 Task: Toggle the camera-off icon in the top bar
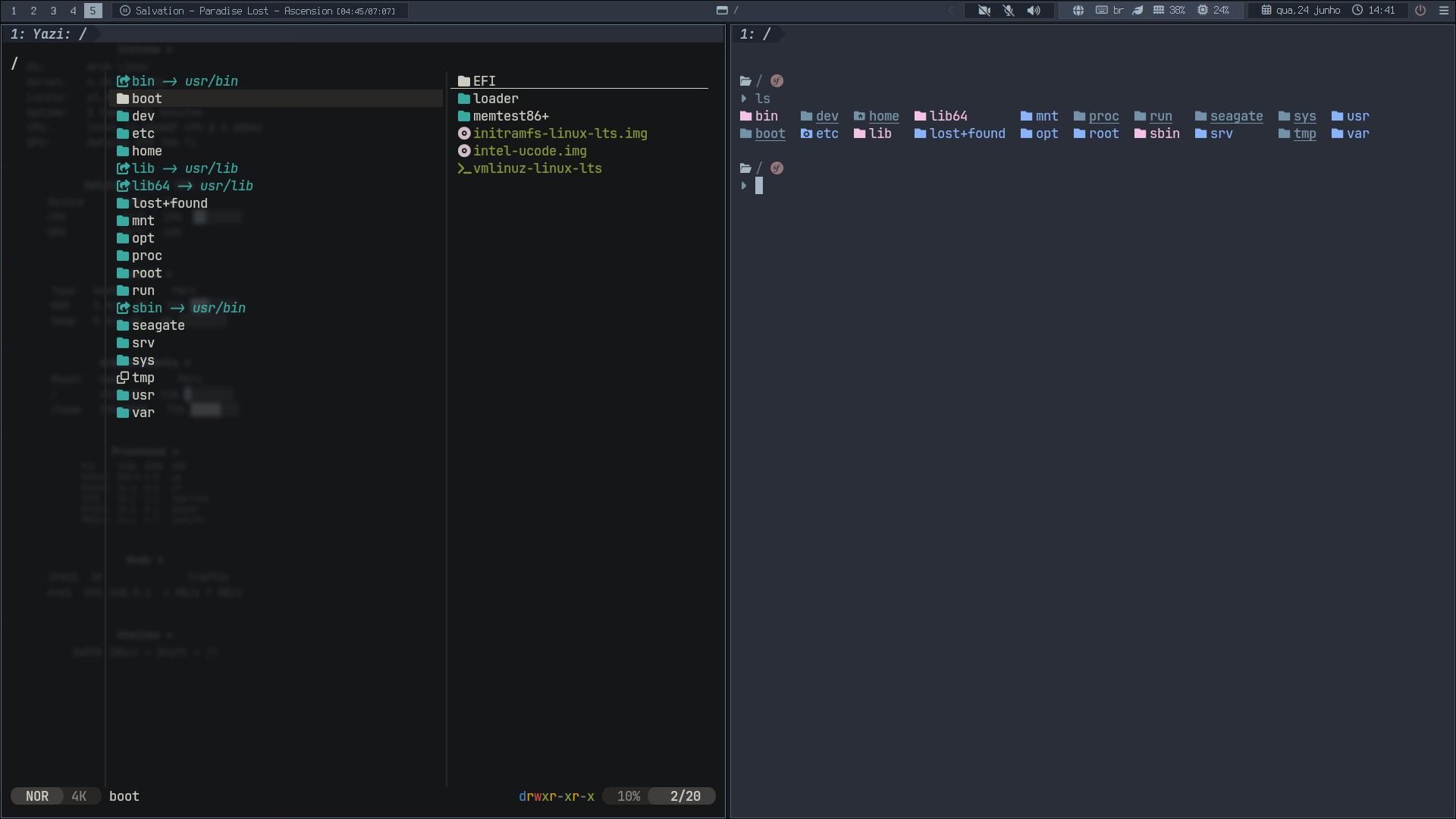[x=984, y=11]
